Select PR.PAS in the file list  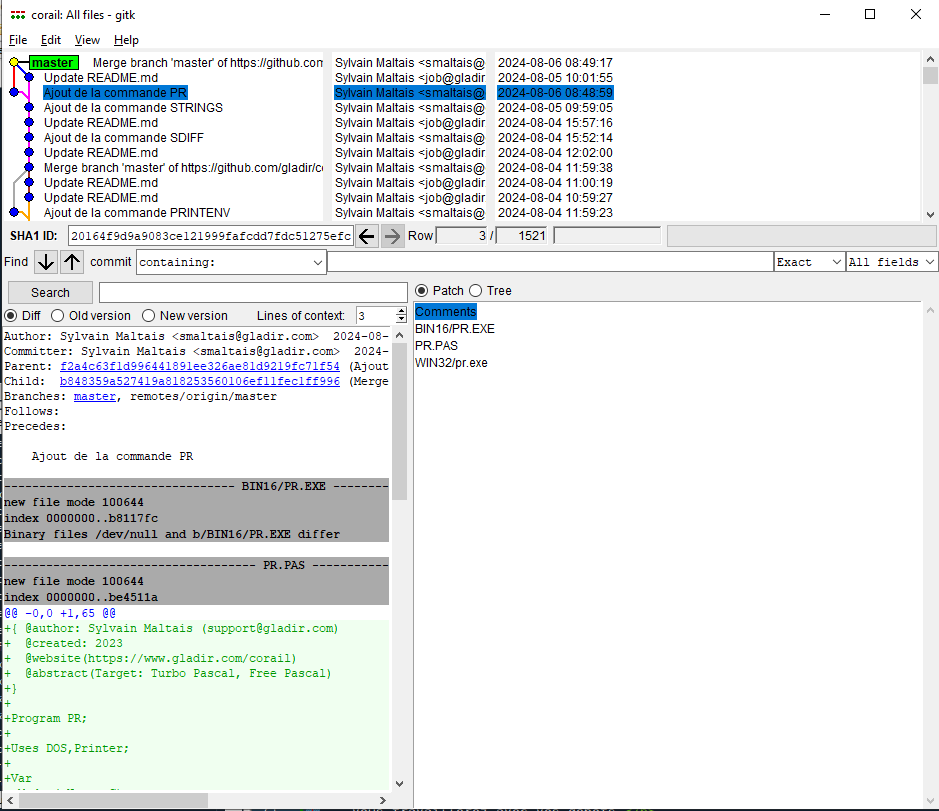coord(436,346)
